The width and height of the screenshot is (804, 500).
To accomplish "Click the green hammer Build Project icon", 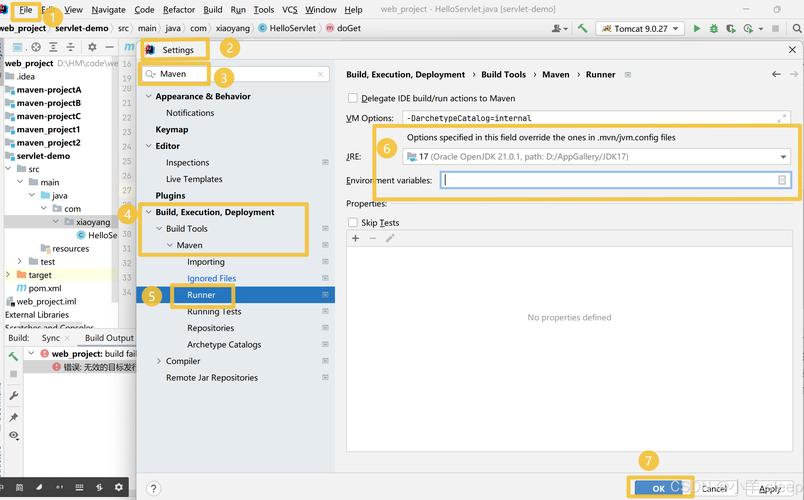I will click(582, 29).
